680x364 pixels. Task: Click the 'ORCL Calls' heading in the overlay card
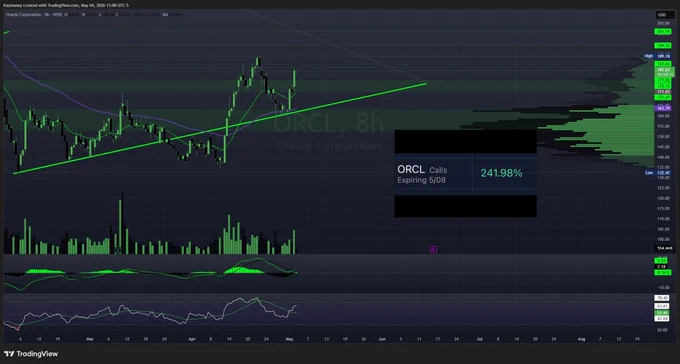[422, 170]
